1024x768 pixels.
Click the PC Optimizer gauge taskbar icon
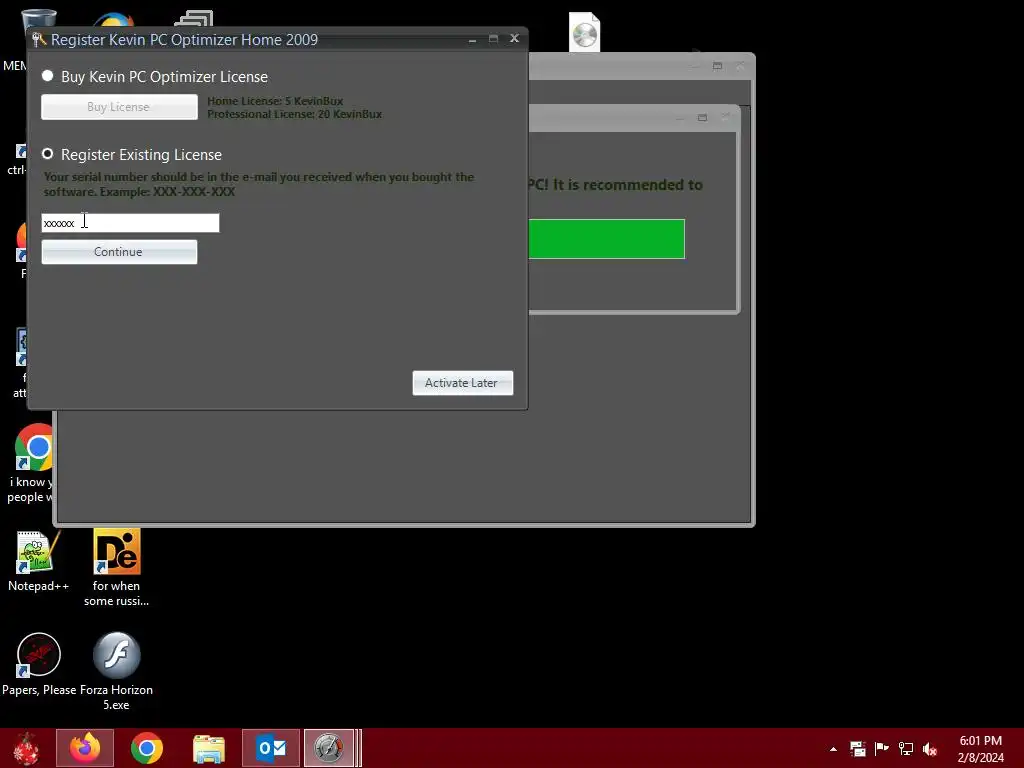pyautogui.click(x=328, y=748)
